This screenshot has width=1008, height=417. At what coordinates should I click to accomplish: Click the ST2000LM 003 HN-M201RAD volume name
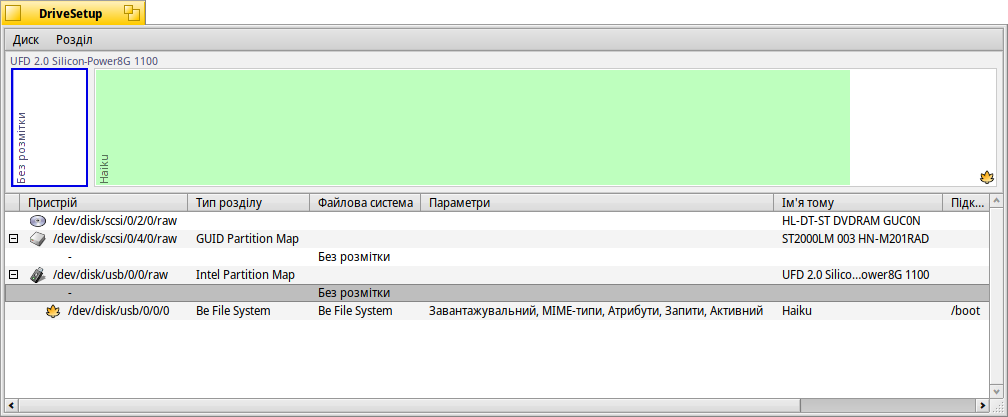click(855, 239)
